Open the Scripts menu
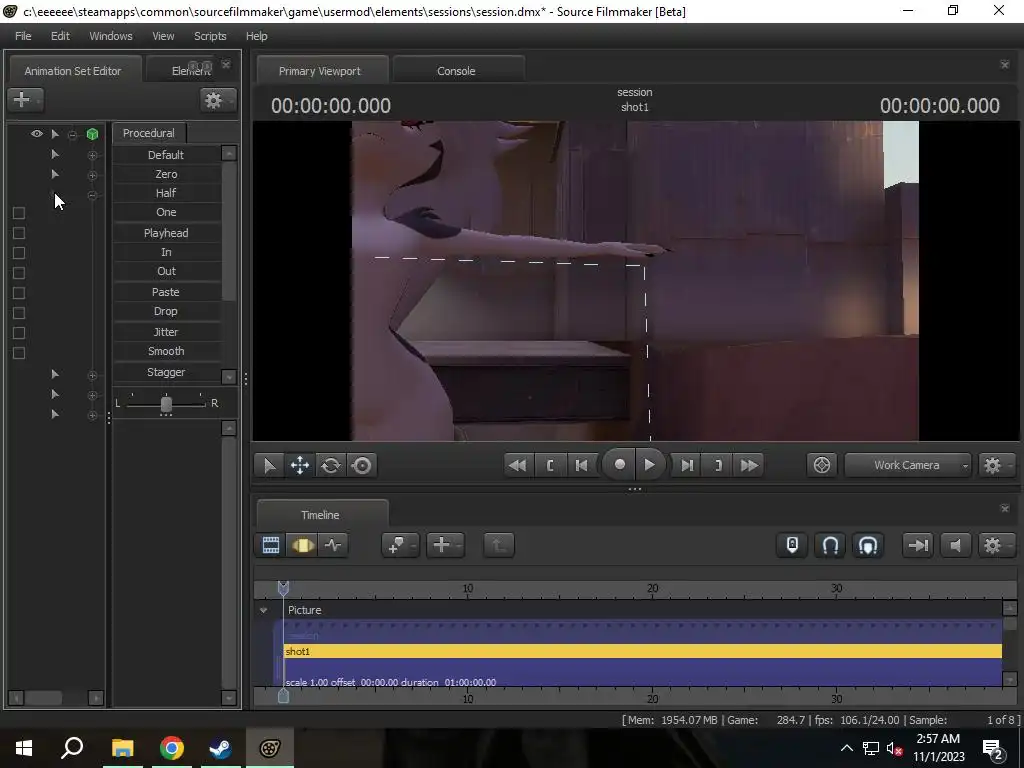The height and width of the screenshot is (768, 1024). click(x=210, y=36)
